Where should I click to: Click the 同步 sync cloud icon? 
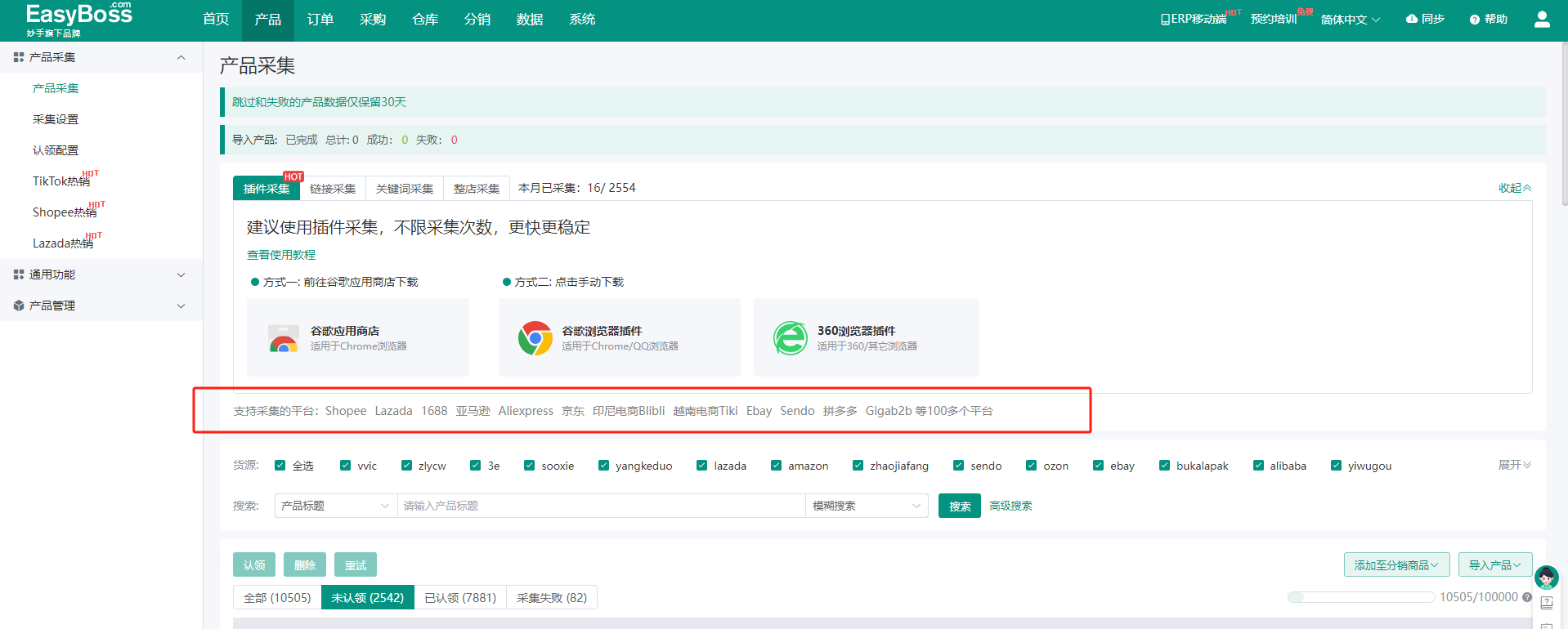(x=1412, y=19)
